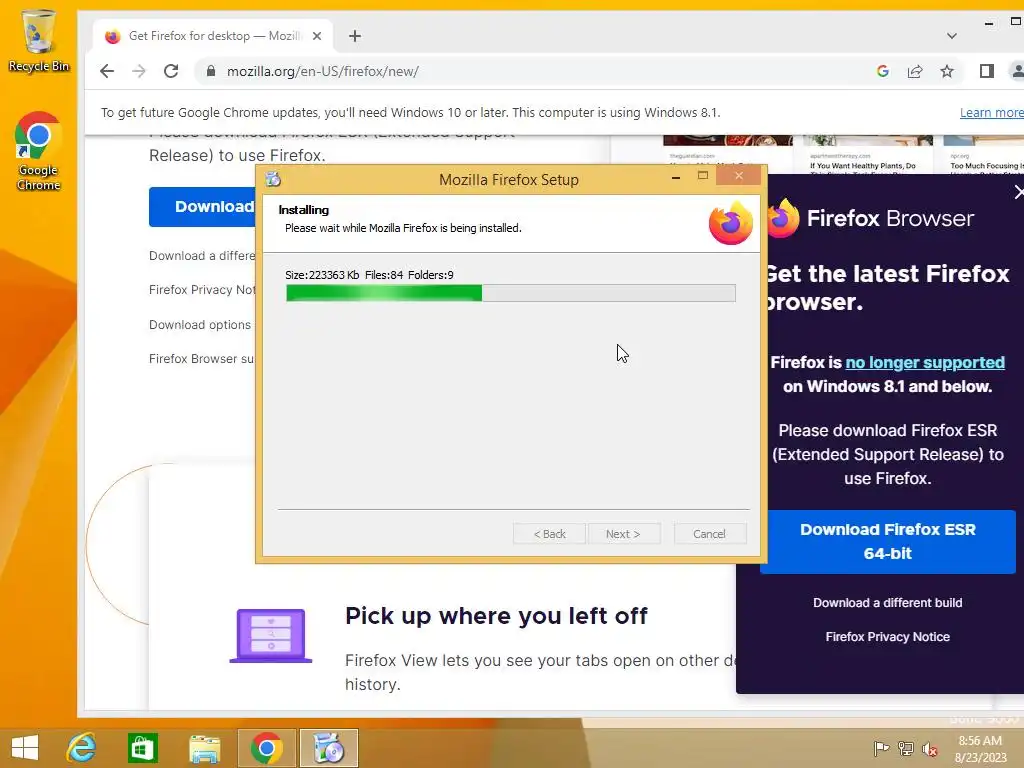The image size is (1024, 768).
Task: Open a new tab with the plus button
Action: [355, 36]
